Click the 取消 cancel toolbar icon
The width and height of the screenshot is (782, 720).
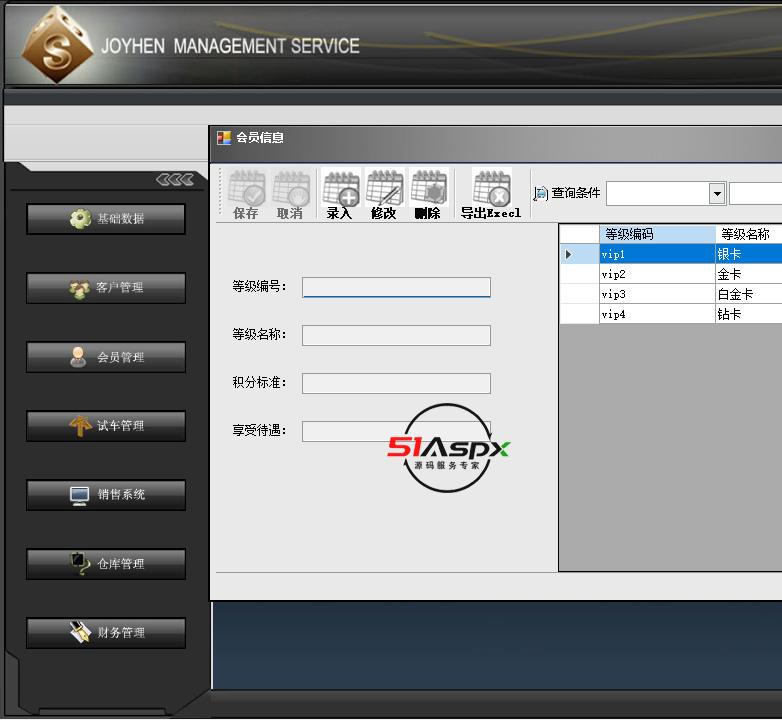[x=290, y=194]
